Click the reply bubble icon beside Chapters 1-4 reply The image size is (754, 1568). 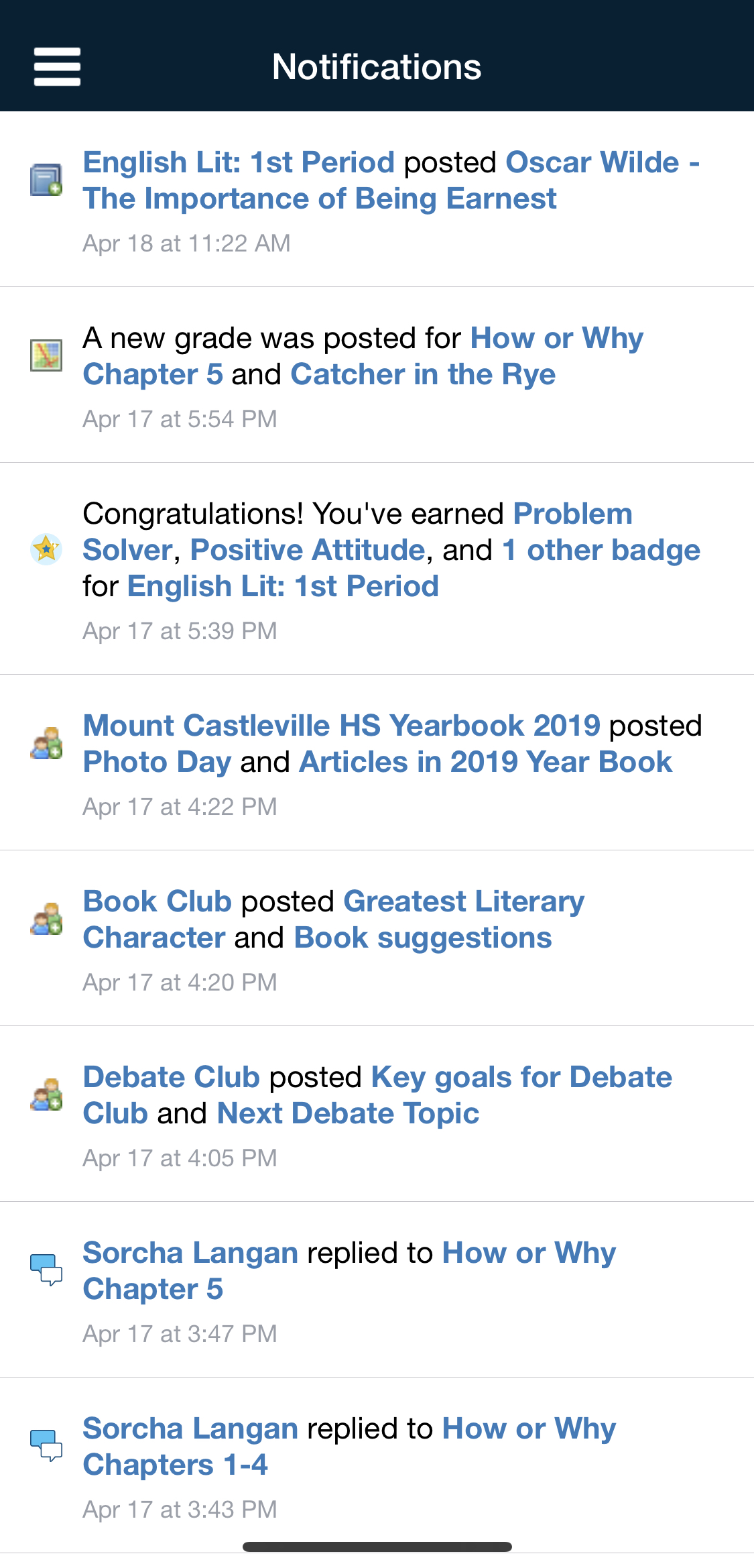pos(46,1445)
